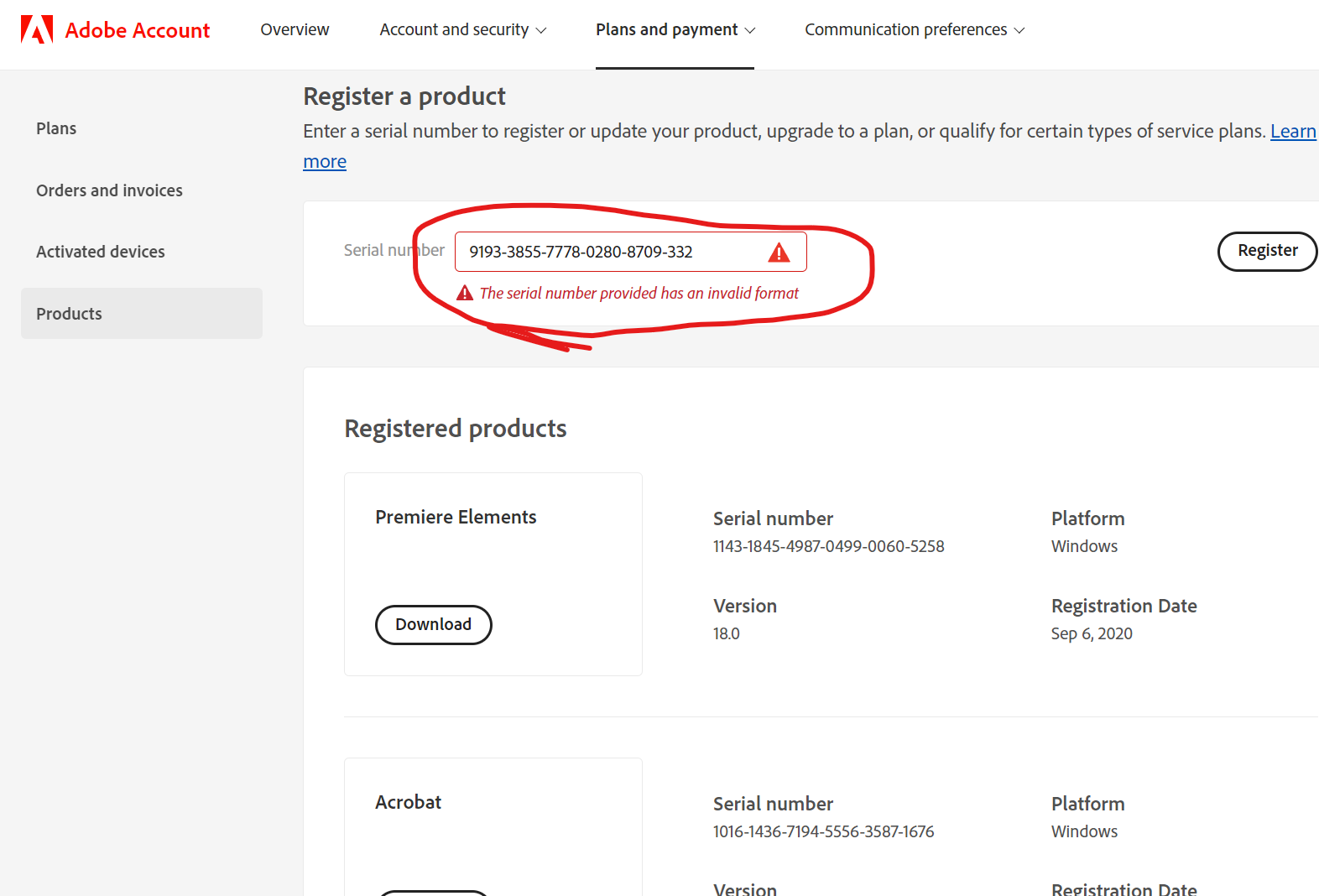Click the Acrobat product title

point(408,802)
